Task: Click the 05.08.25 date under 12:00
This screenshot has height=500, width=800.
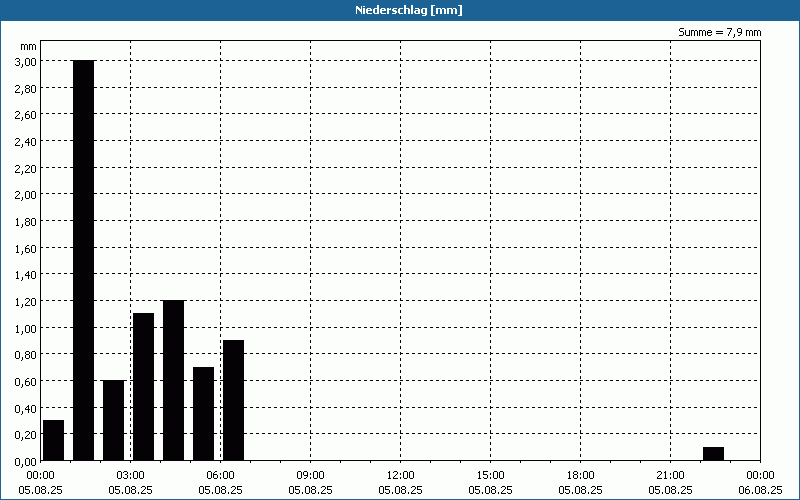Action: coord(401,490)
